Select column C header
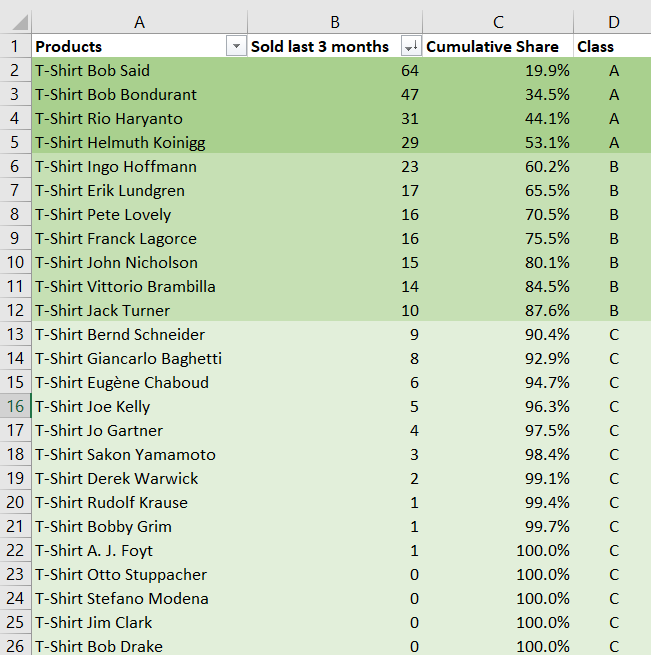 [x=497, y=22]
